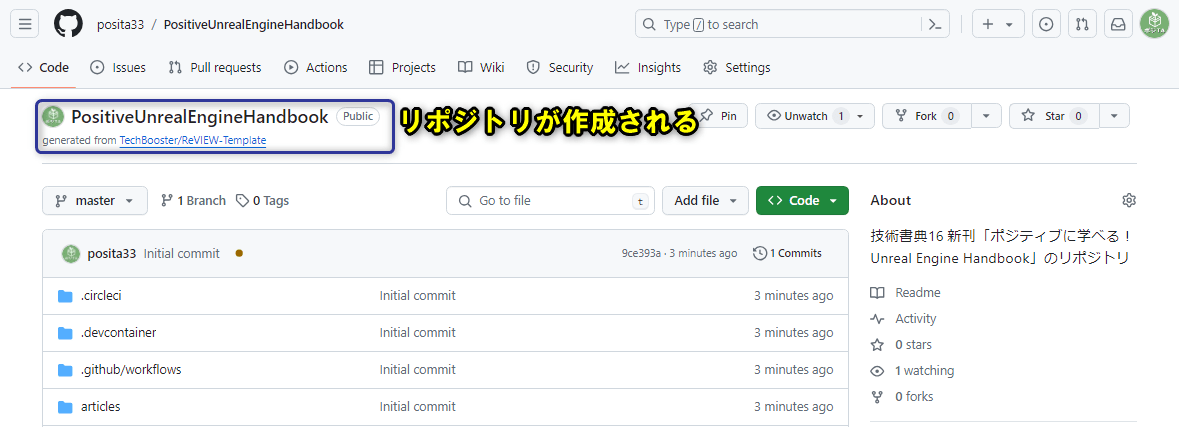Image resolution: width=1179 pixels, height=427 pixels.
Task: Open the command palette icon
Action: point(935,24)
